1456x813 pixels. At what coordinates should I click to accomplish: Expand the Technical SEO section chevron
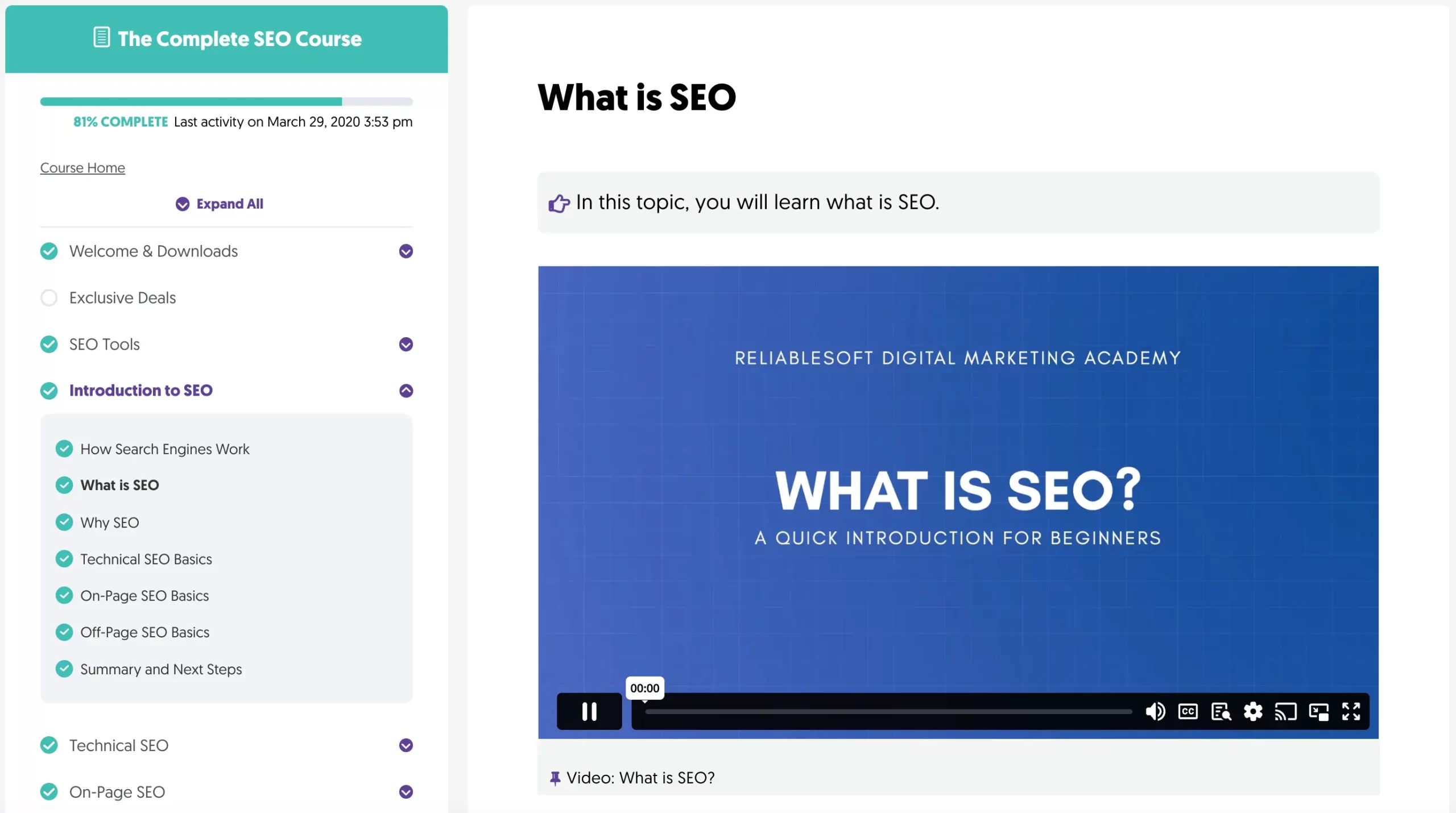[406, 745]
